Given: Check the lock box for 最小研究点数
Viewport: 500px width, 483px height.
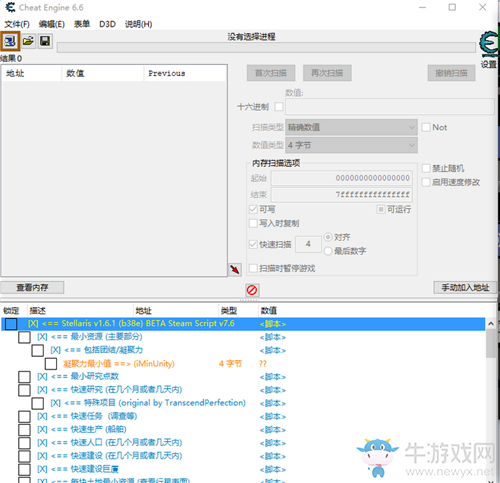Looking at the screenshot, I should (x=24, y=377).
